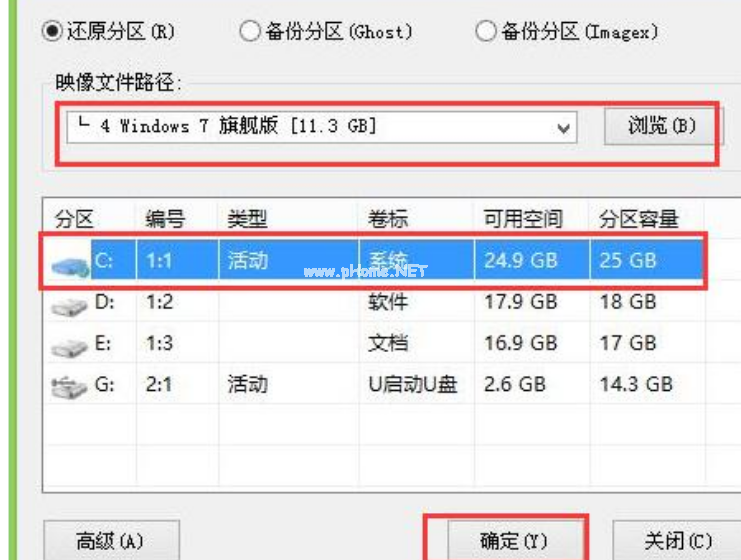Open 高级 (A) advanced options

click(111, 541)
